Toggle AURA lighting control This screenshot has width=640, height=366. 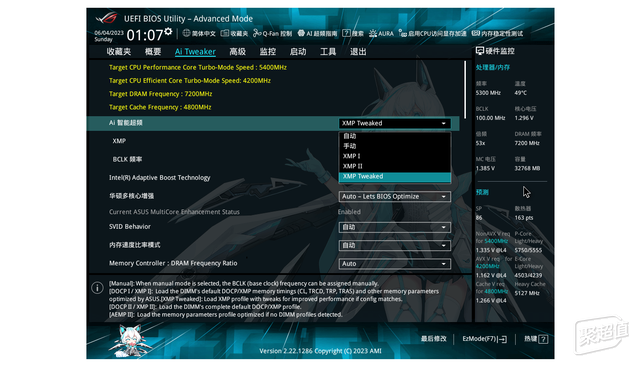pos(381,33)
